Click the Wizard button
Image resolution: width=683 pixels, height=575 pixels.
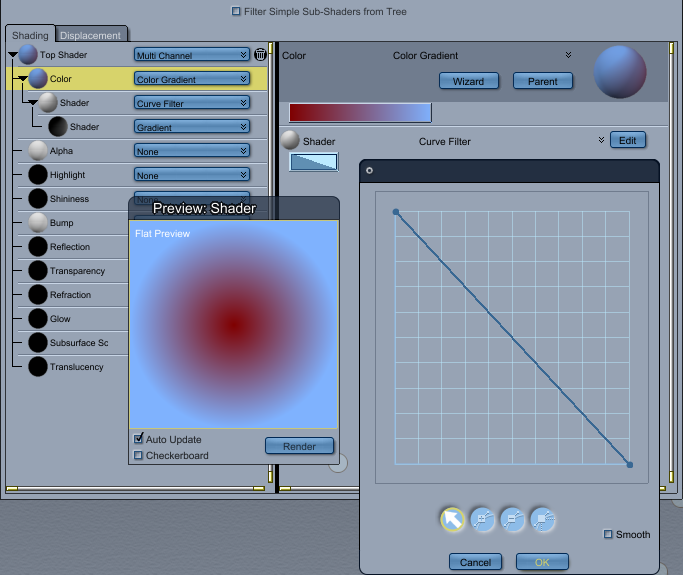click(x=469, y=81)
